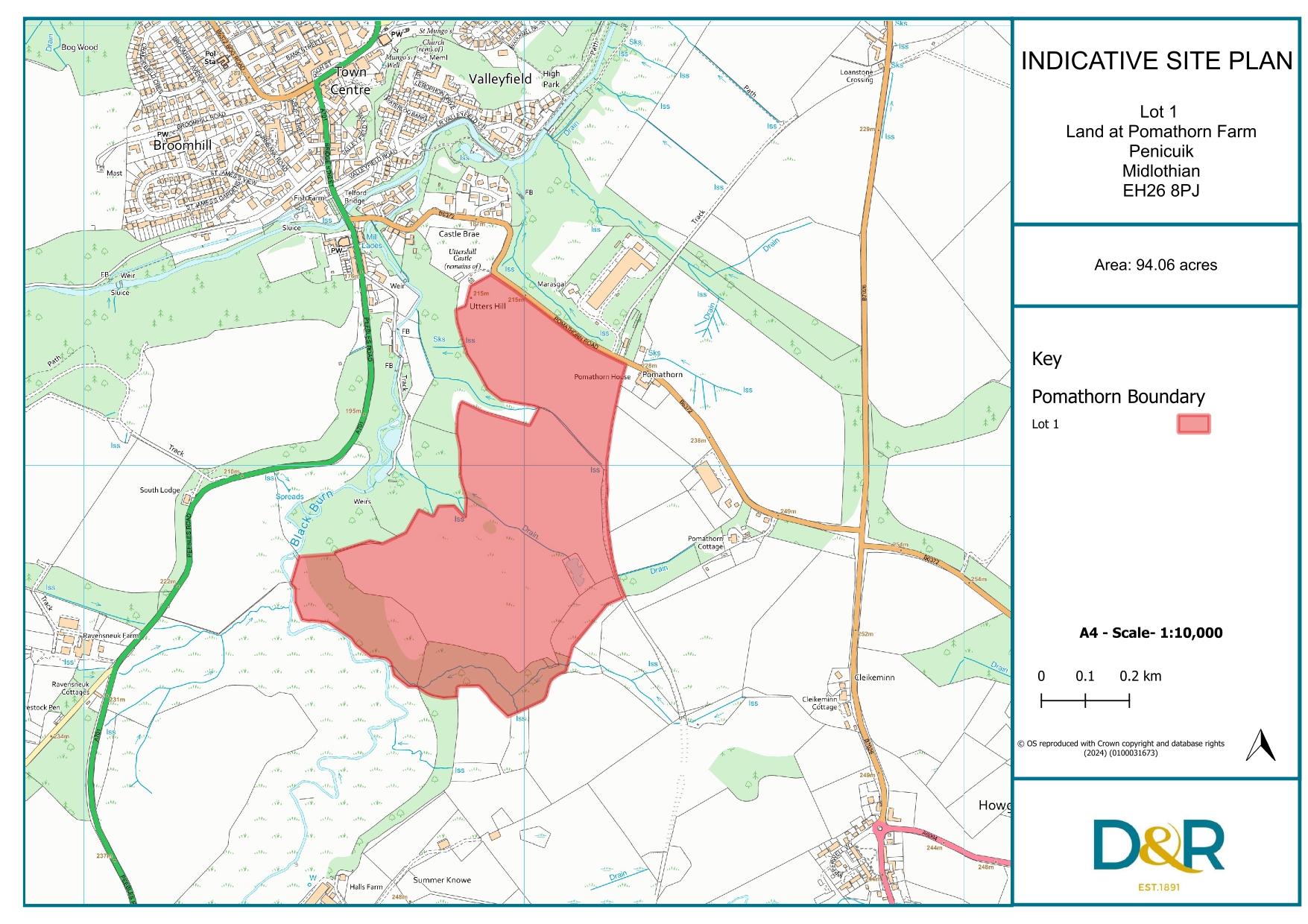
Task: Click the Summer Knowe label
Action: pos(442,880)
